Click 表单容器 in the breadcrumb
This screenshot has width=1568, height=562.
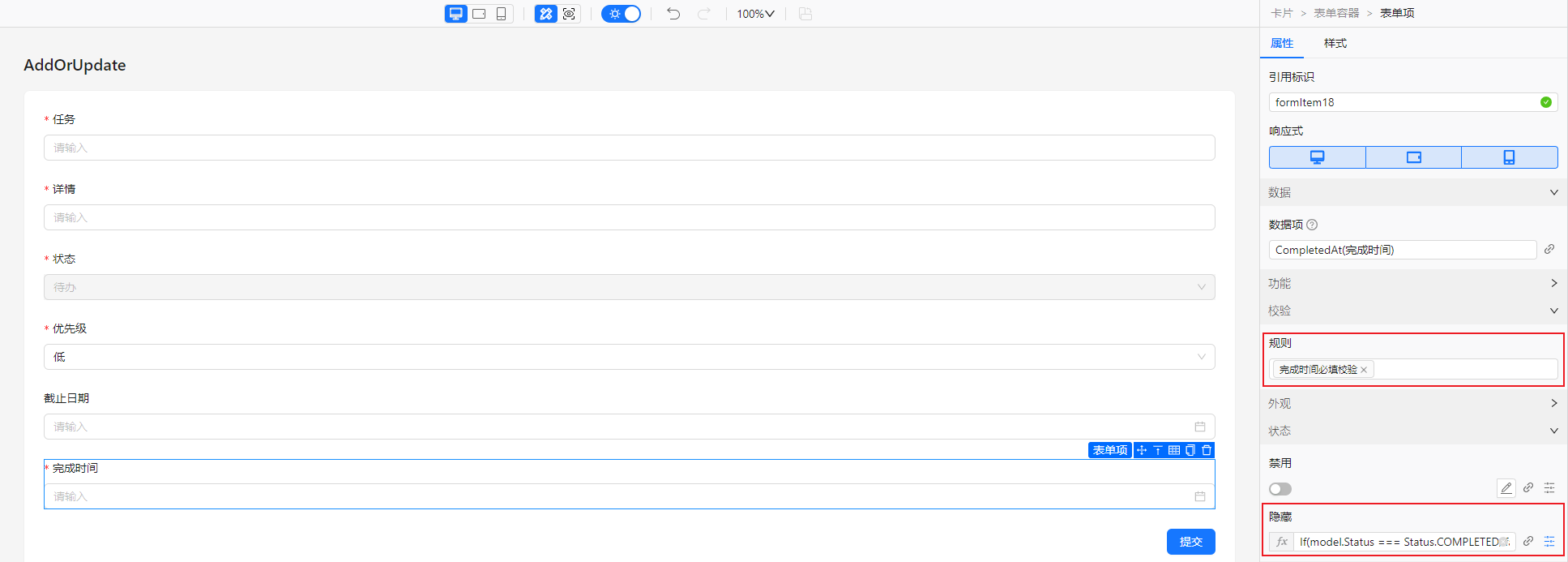click(x=1336, y=13)
